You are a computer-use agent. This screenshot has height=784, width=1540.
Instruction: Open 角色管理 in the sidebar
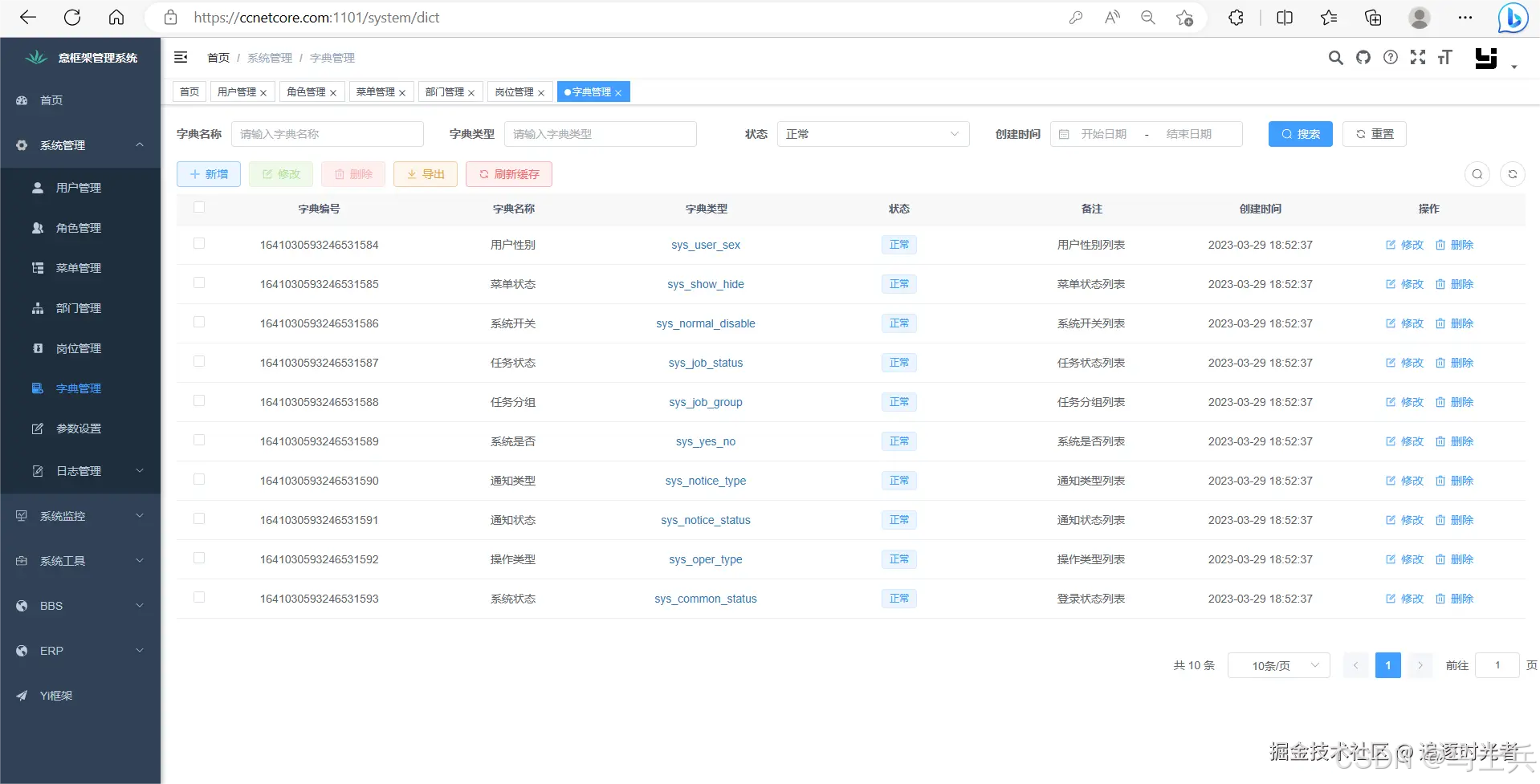pos(80,228)
